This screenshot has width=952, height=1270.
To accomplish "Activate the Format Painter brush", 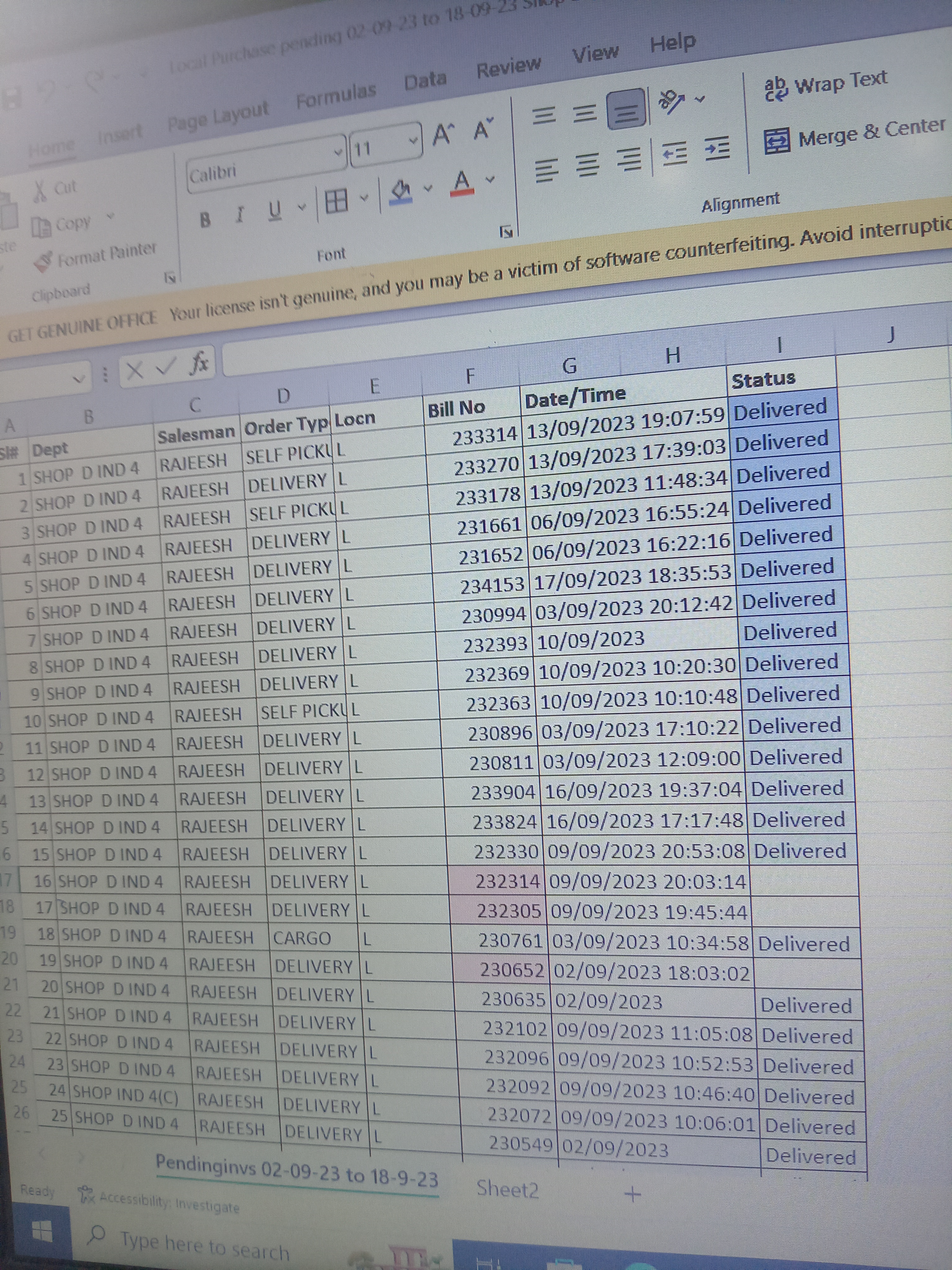I will click(x=43, y=262).
